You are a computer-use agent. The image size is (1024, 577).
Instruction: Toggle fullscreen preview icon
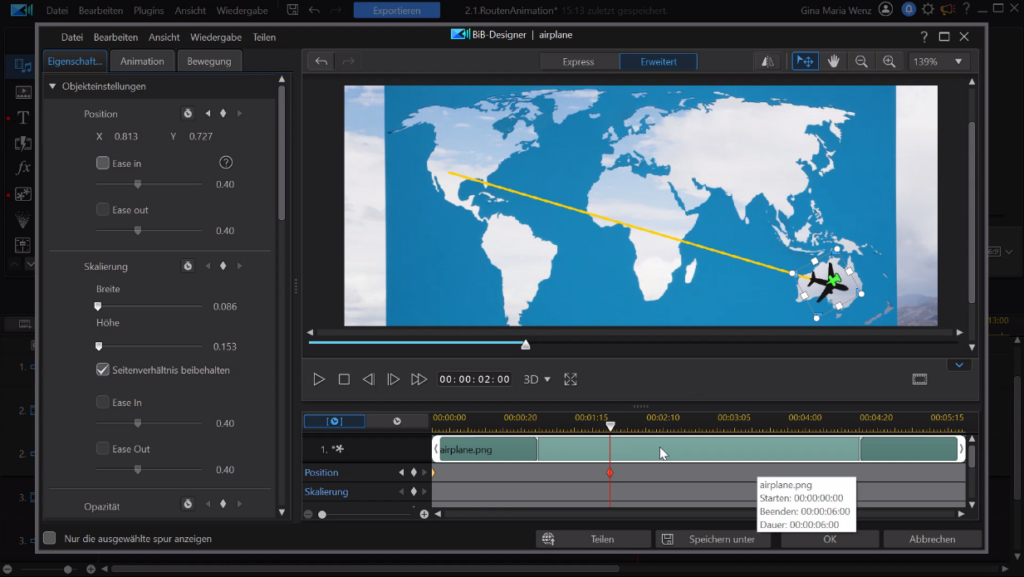point(571,380)
